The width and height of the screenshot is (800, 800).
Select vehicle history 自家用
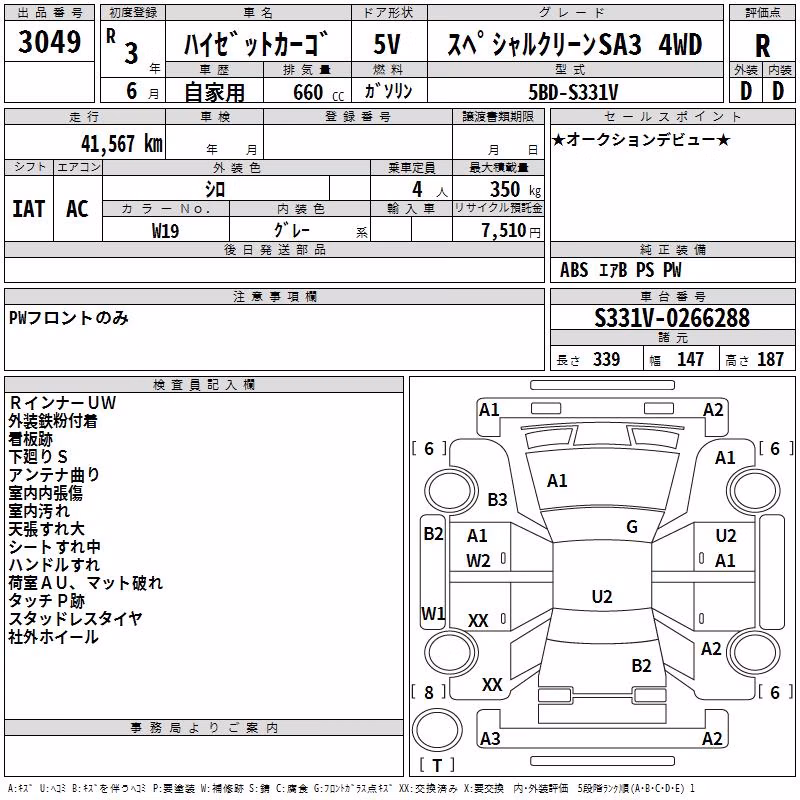tap(214, 92)
